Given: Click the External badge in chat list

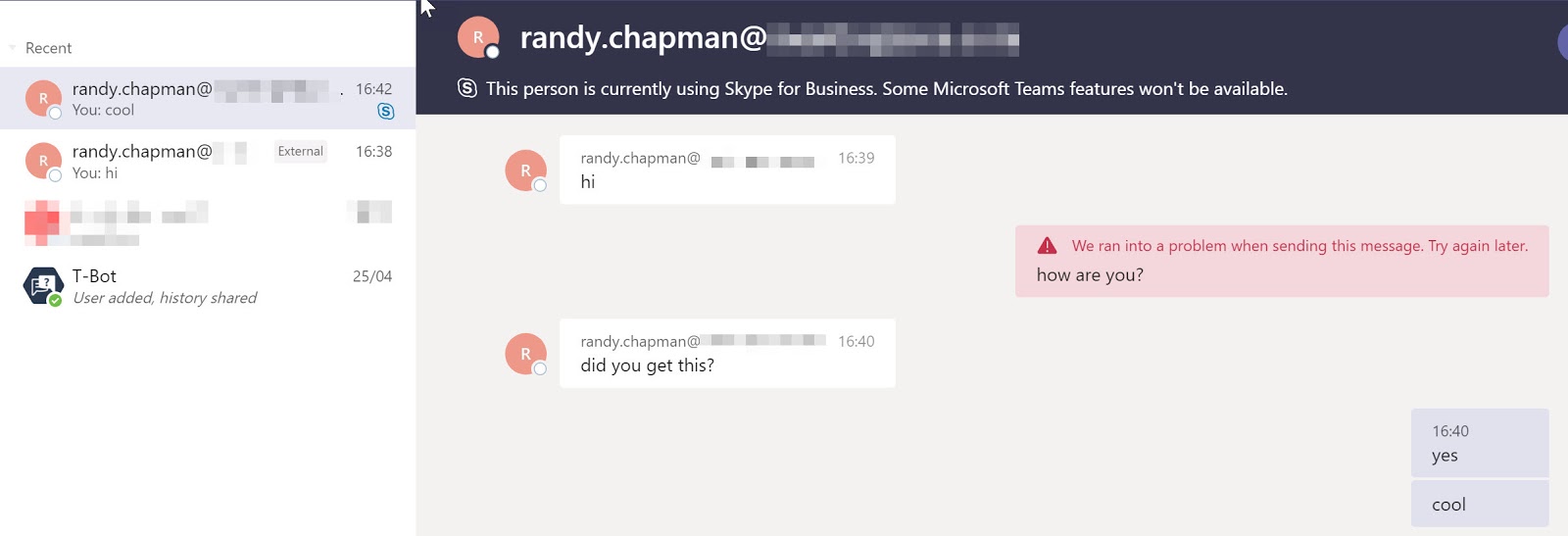Looking at the screenshot, I should point(300,151).
